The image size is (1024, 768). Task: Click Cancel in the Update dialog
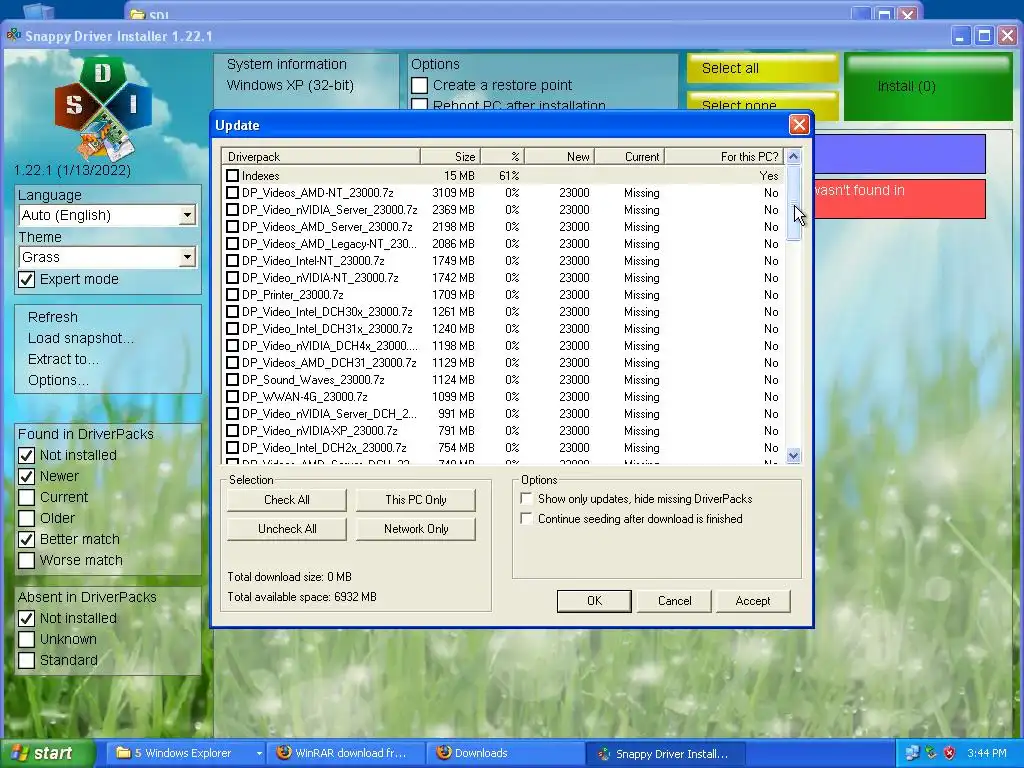pos(674,601)
